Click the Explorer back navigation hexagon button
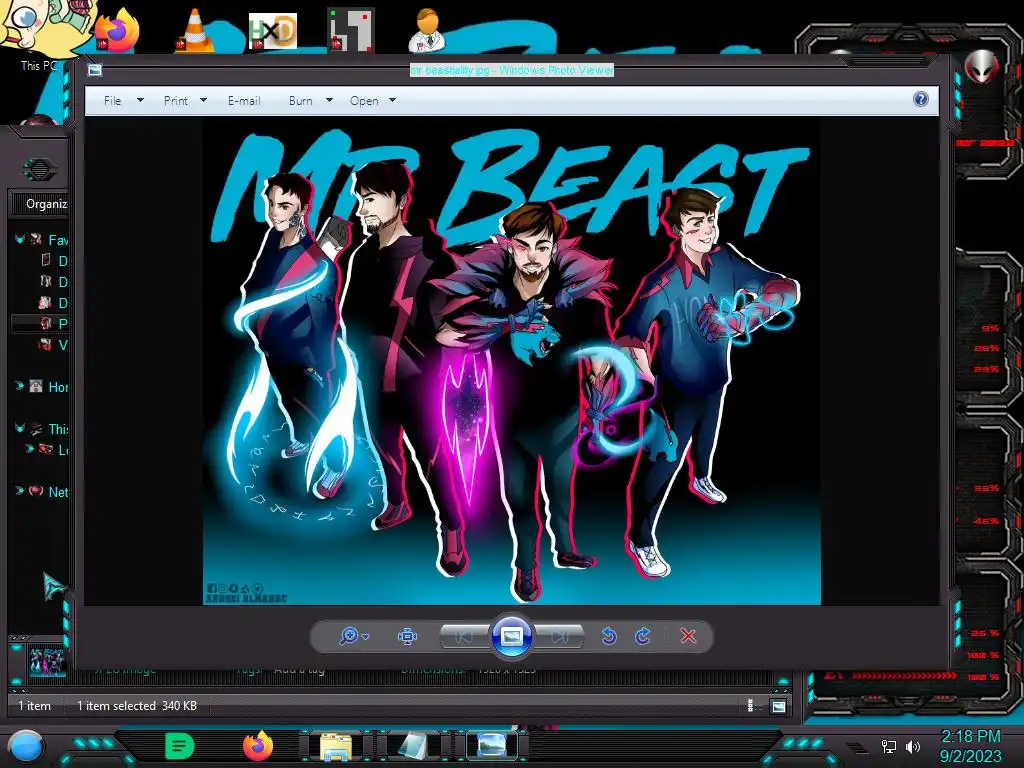The width and height of the screenshot is (1024, 768). pos(39,170)
